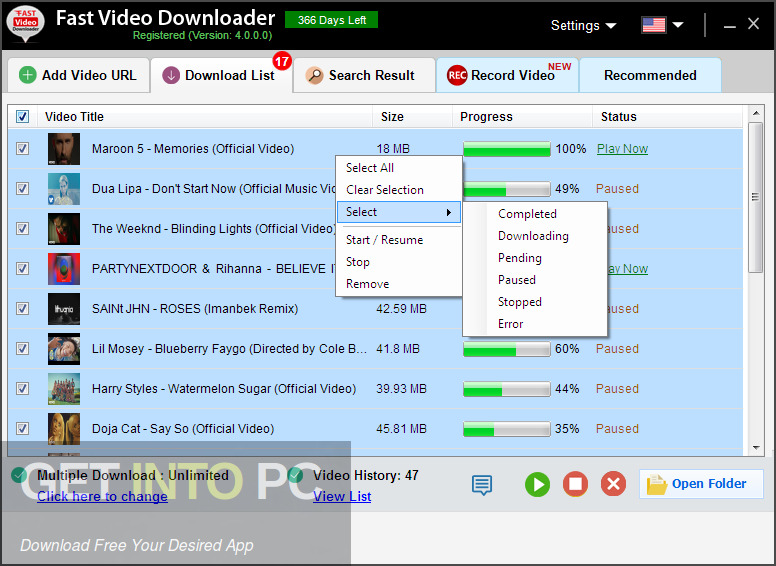The width and height of the screenshot is (776, 566).
Task: Click the 366 Days Left badge
Action: pos(332,20)
